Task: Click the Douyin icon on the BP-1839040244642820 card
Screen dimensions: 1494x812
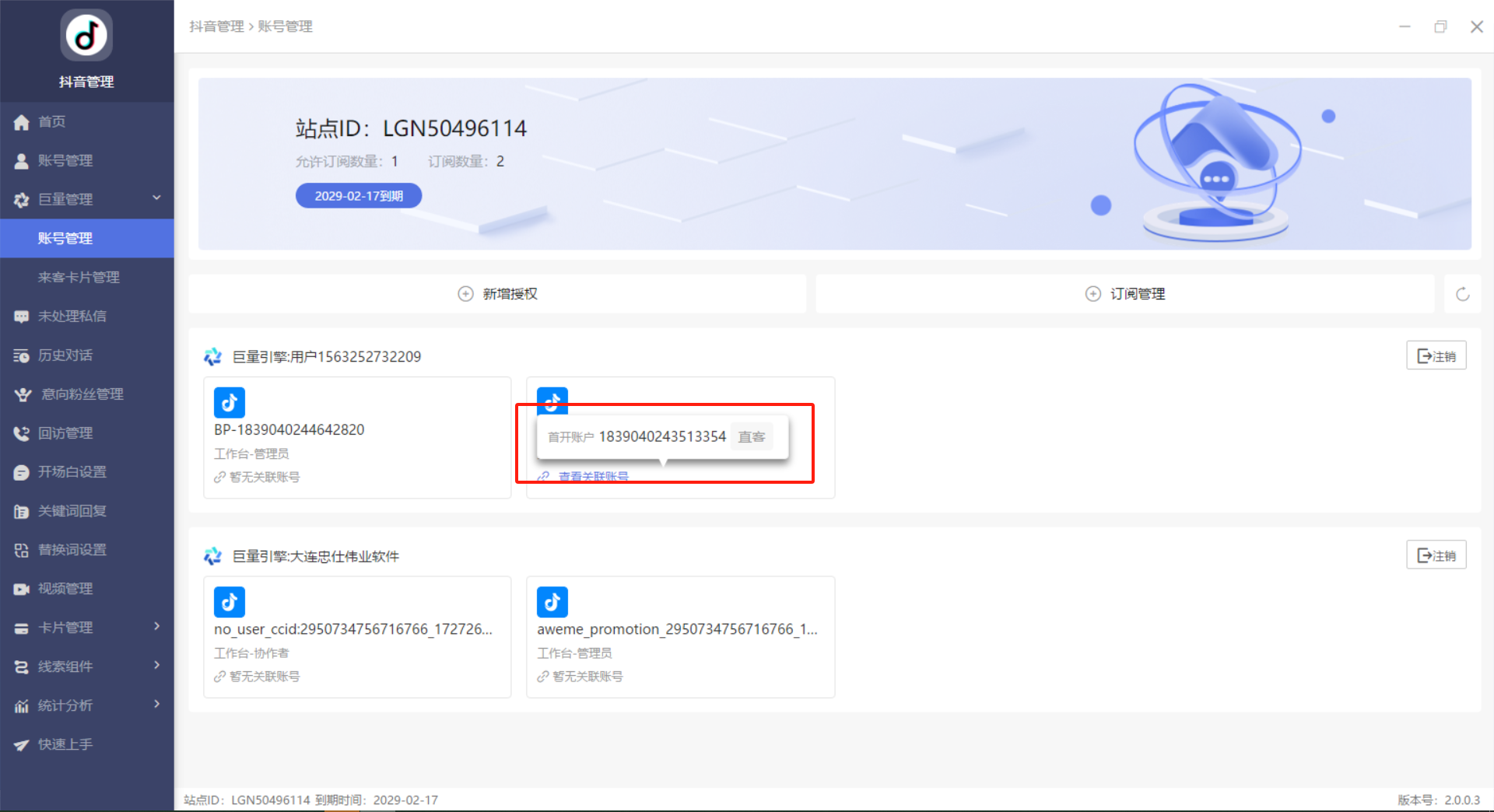Action: point(230,403)
